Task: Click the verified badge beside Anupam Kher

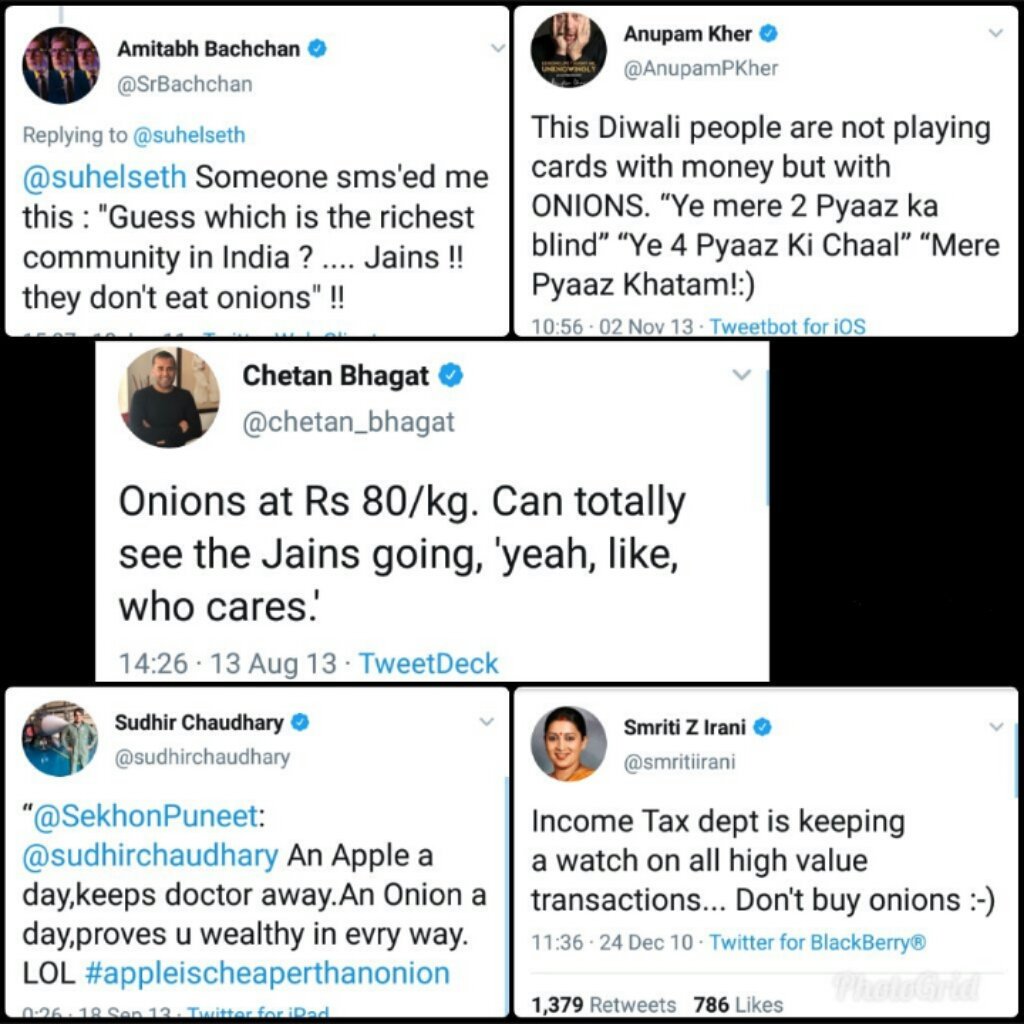Action: 769,34
